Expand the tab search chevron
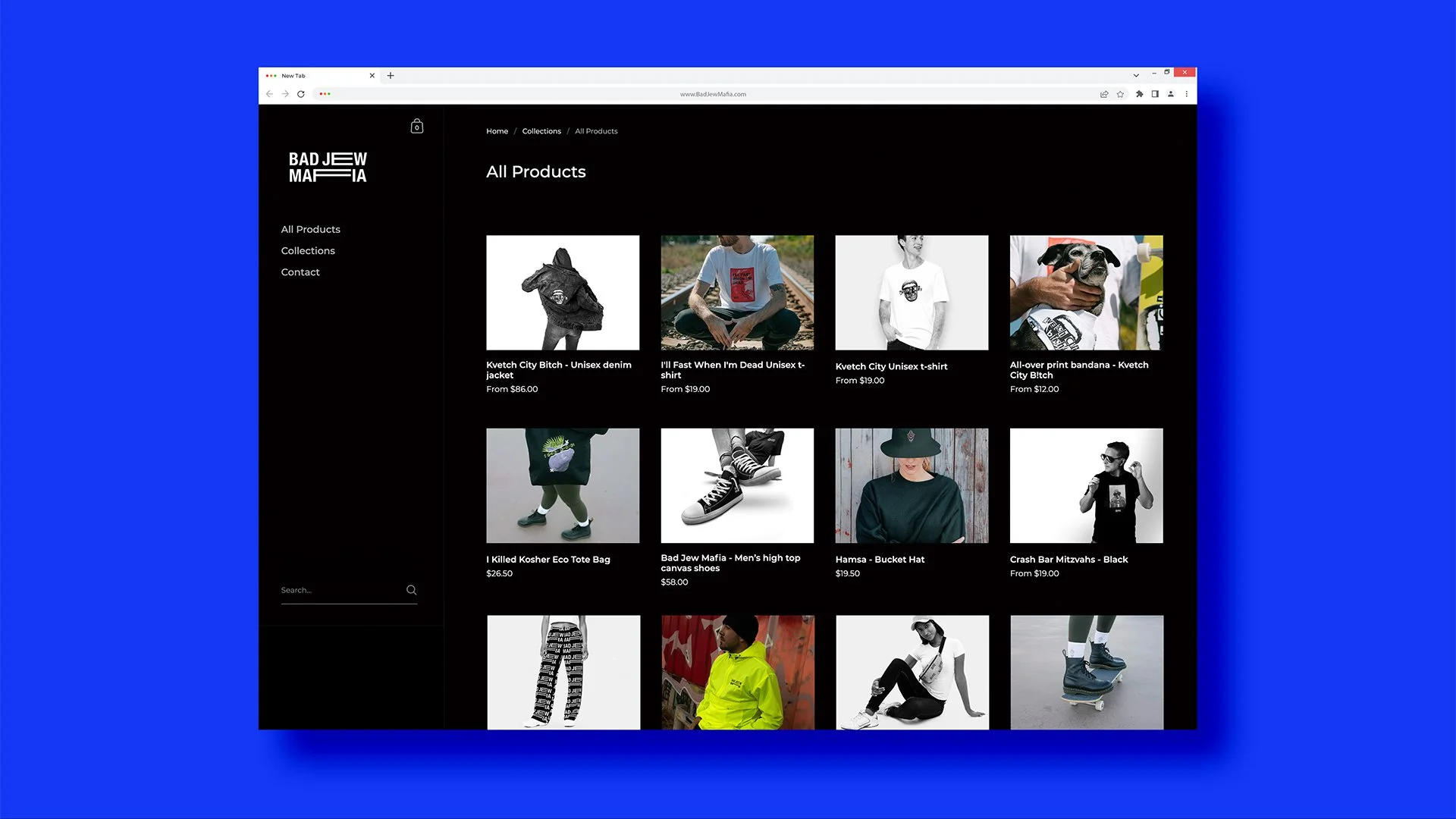Image resolution: width=1456 pixels, height=819 pixels. (x=1136, y=75)
